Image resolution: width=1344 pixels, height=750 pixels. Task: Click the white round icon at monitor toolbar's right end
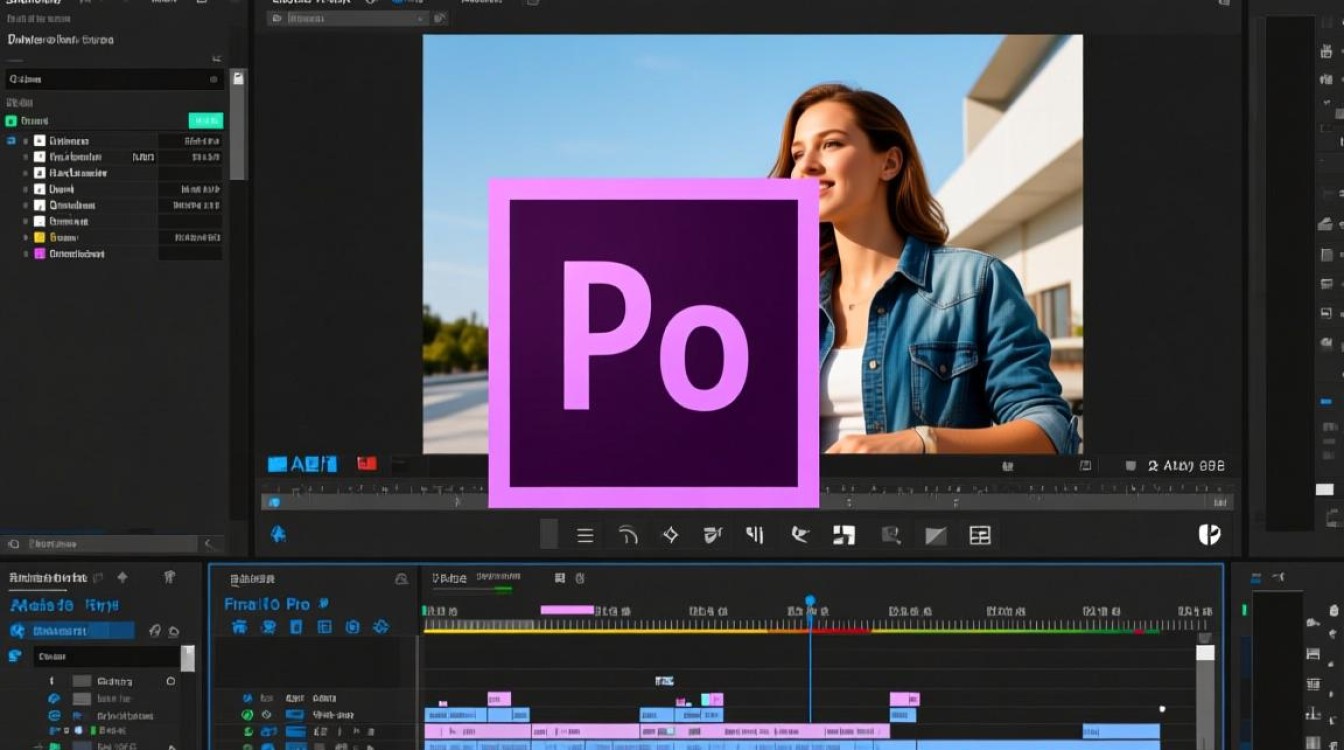tap(1209, 535)
